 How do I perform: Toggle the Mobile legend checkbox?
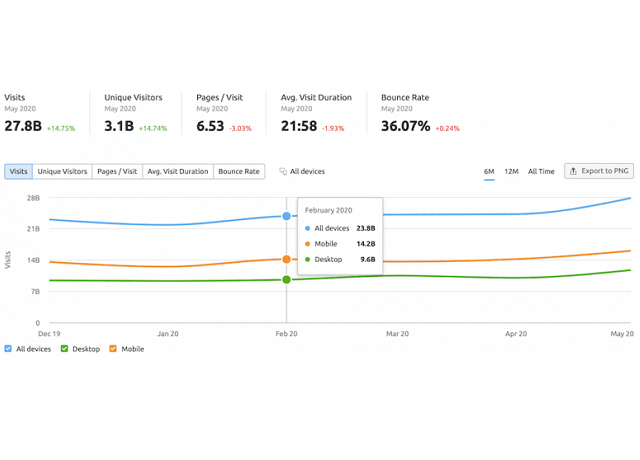point(113,349)
